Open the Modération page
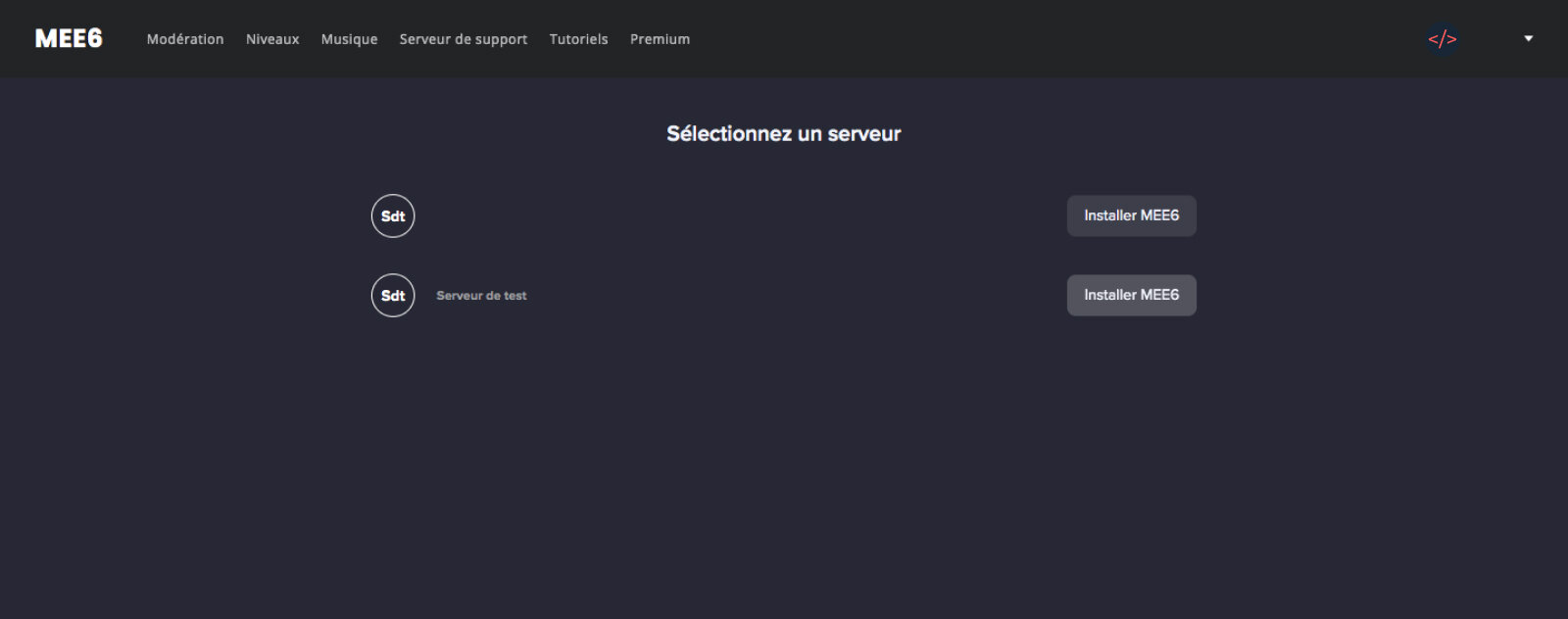Viewport: 1568px width, 619px height. pos(185,39)
